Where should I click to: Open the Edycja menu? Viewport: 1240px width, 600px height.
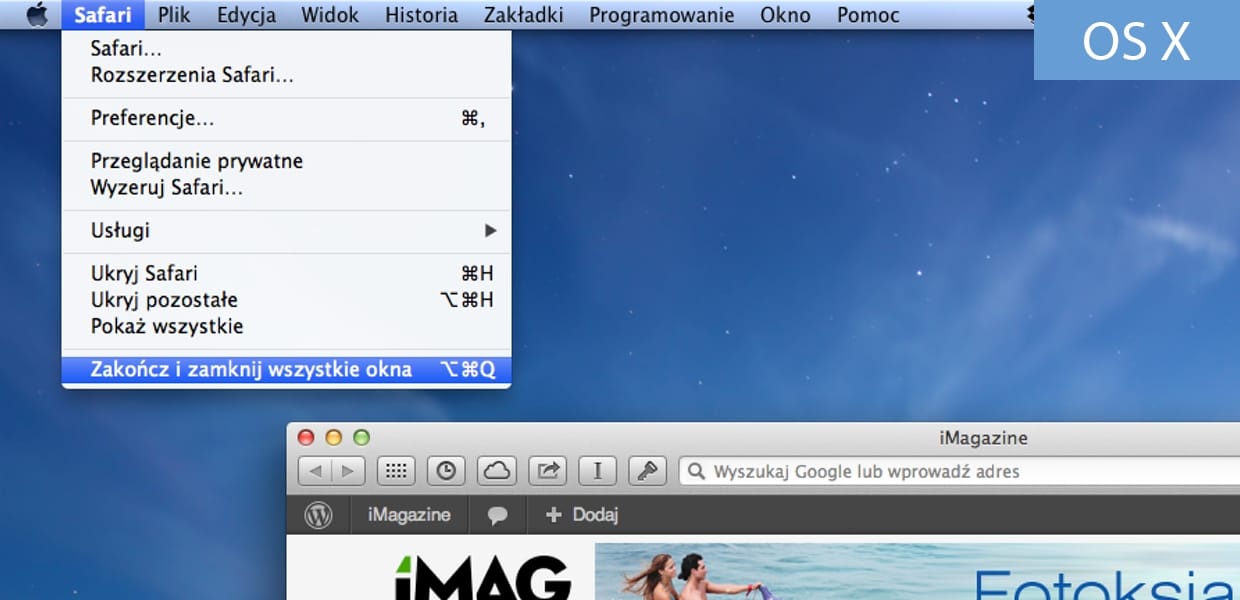coord(246,15)
